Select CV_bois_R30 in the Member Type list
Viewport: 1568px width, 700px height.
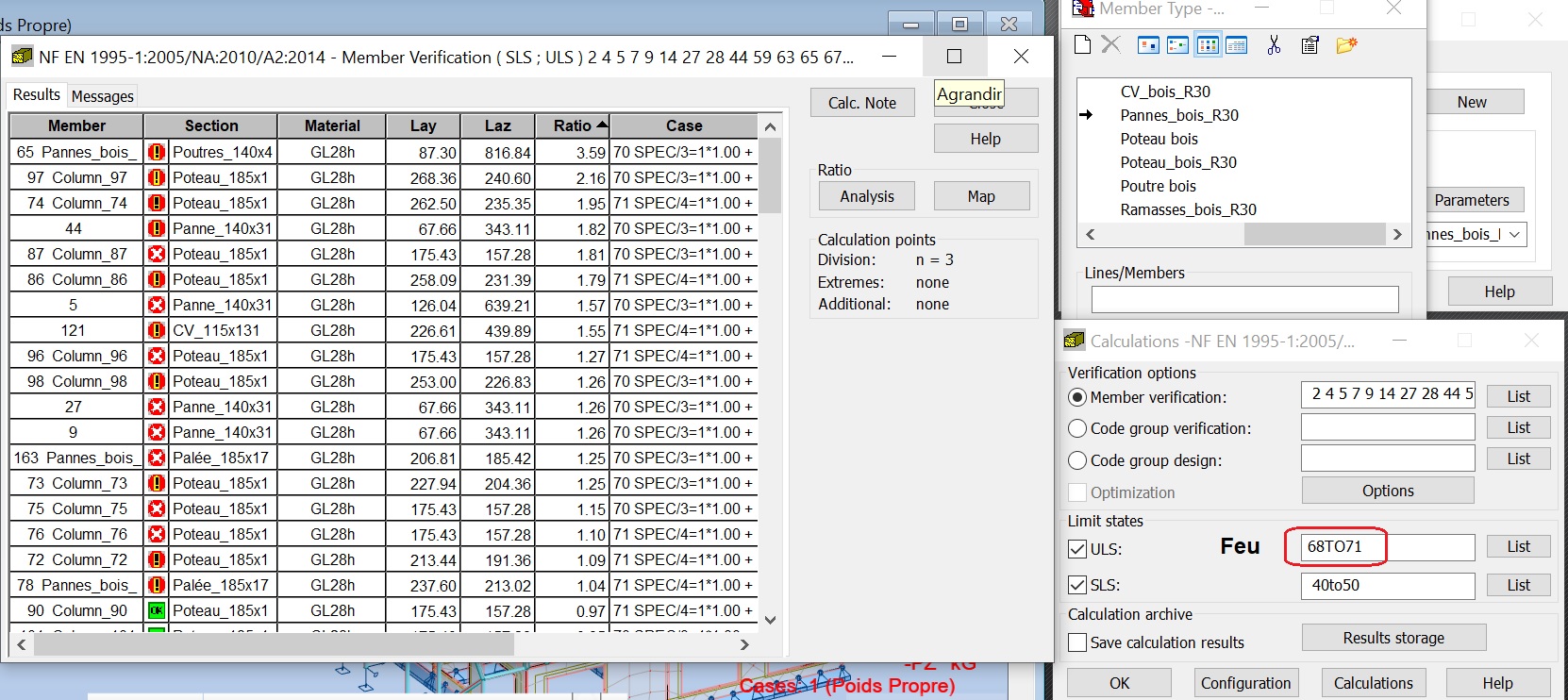coord(1165,92)
